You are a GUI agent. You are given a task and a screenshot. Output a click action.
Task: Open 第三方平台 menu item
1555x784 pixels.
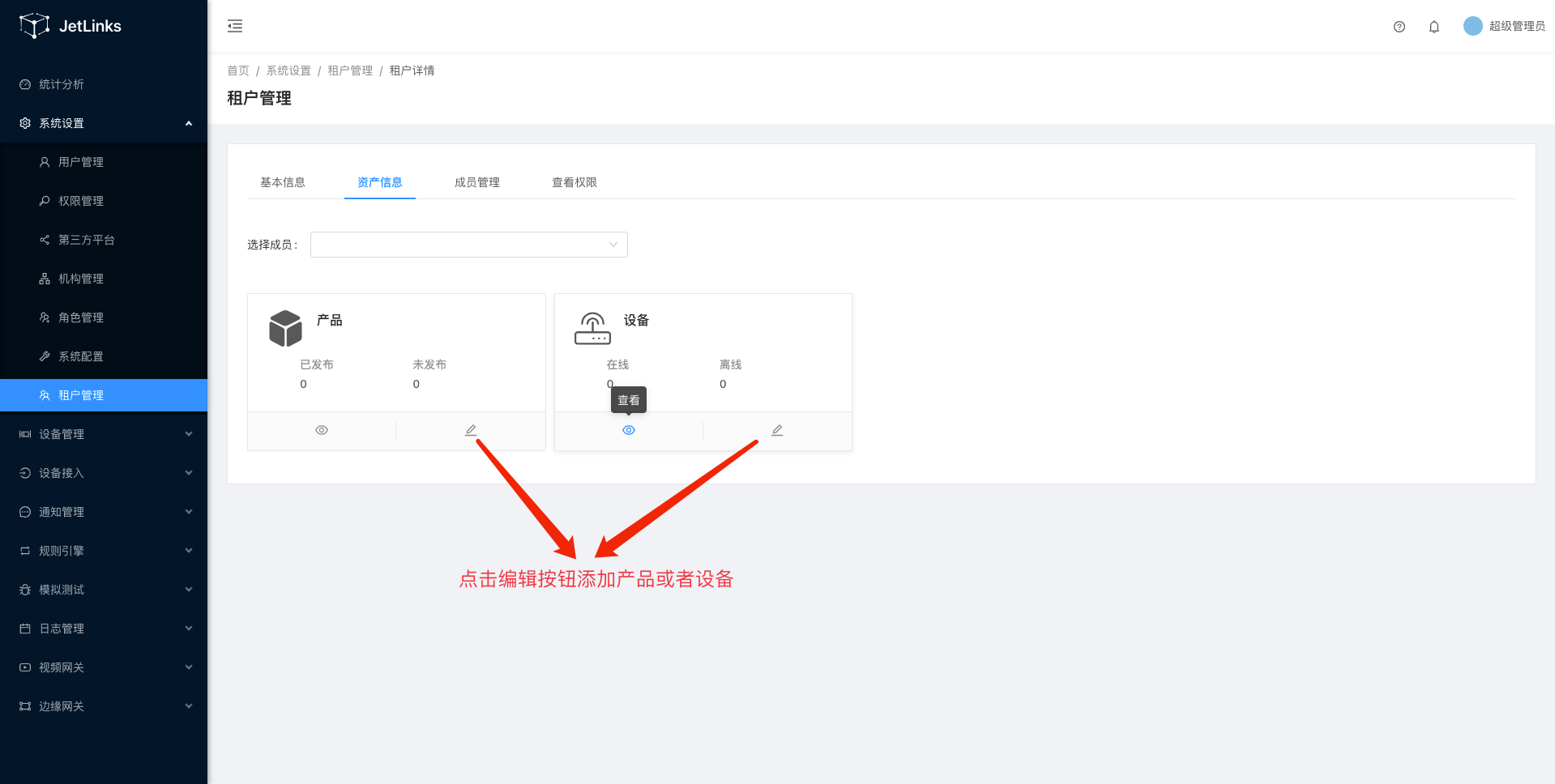[104, 240]
